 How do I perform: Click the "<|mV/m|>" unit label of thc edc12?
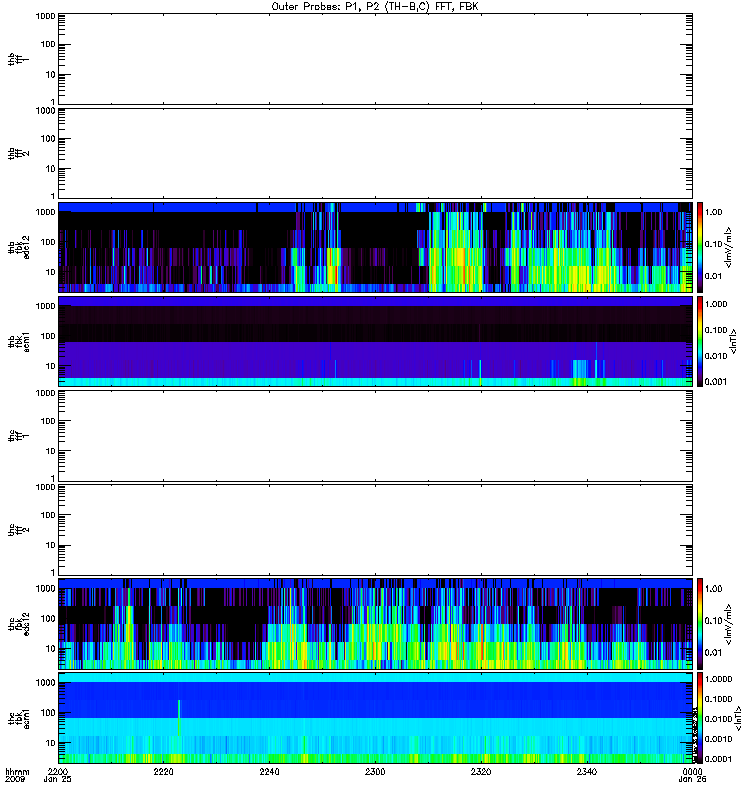pyautogui.click(x=729, y=624)
